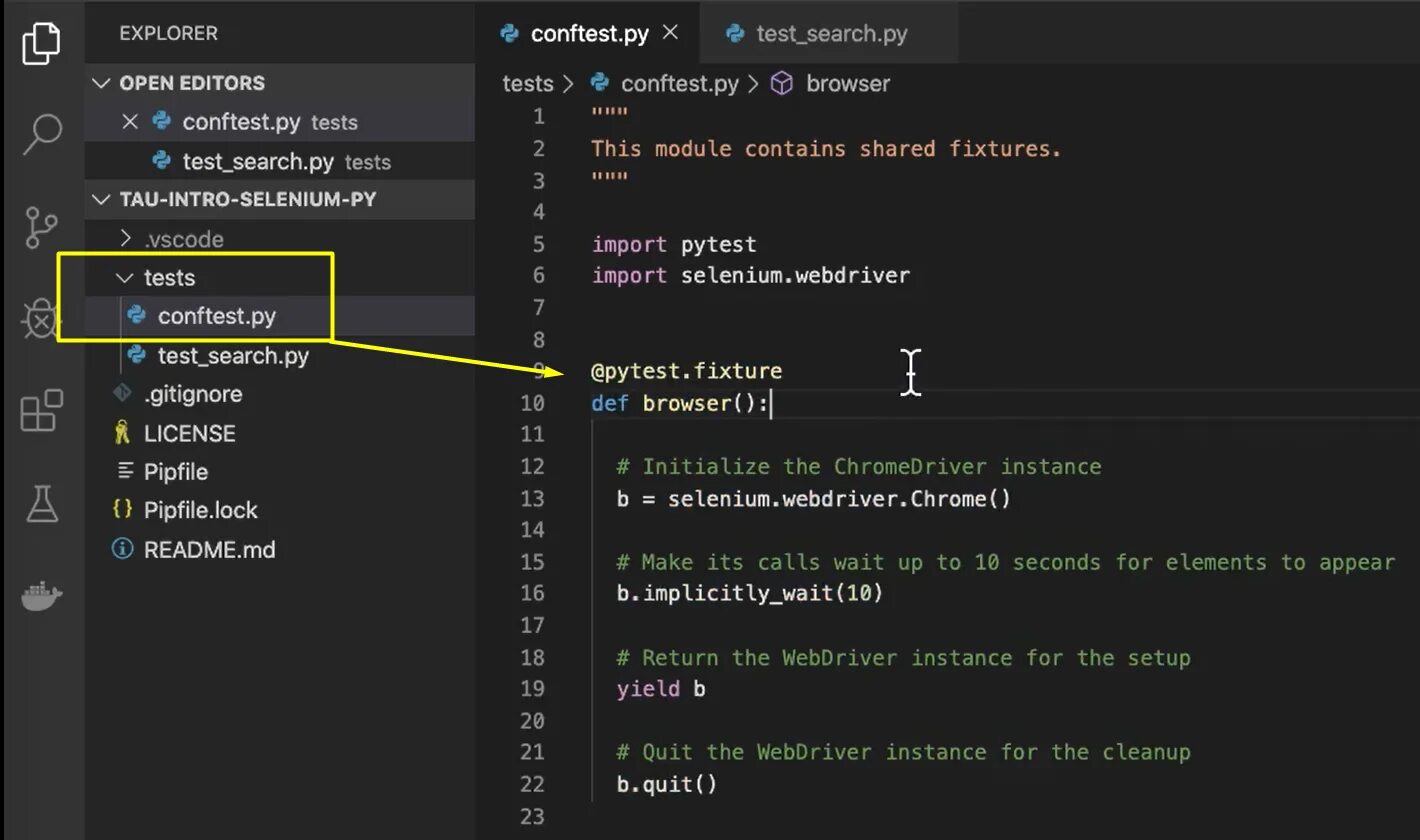Image resolution: width=1420 pixels, height=840 pixels.
Task: Switch to the test_search.py tab
Action: pyautogui.click(x=830, y=33)
